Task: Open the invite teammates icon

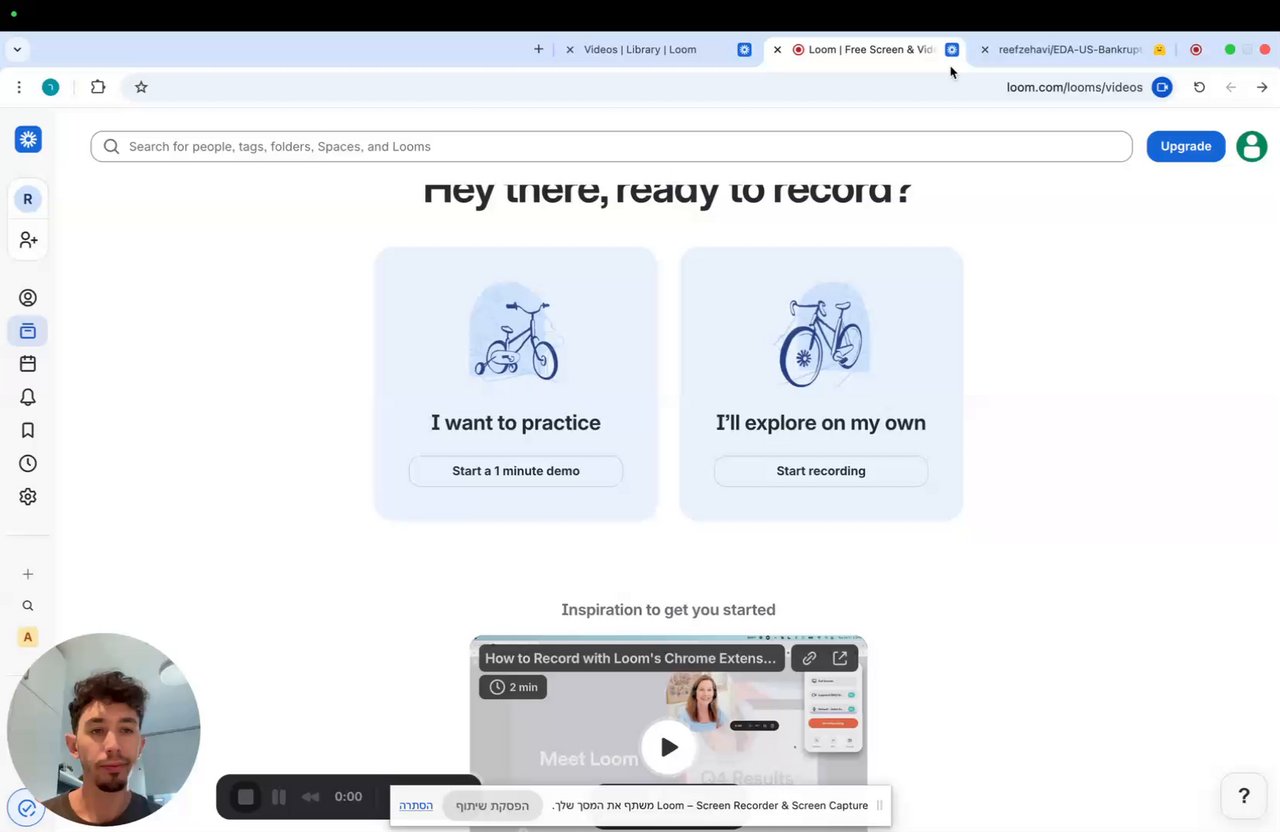Action: [28, 240]
